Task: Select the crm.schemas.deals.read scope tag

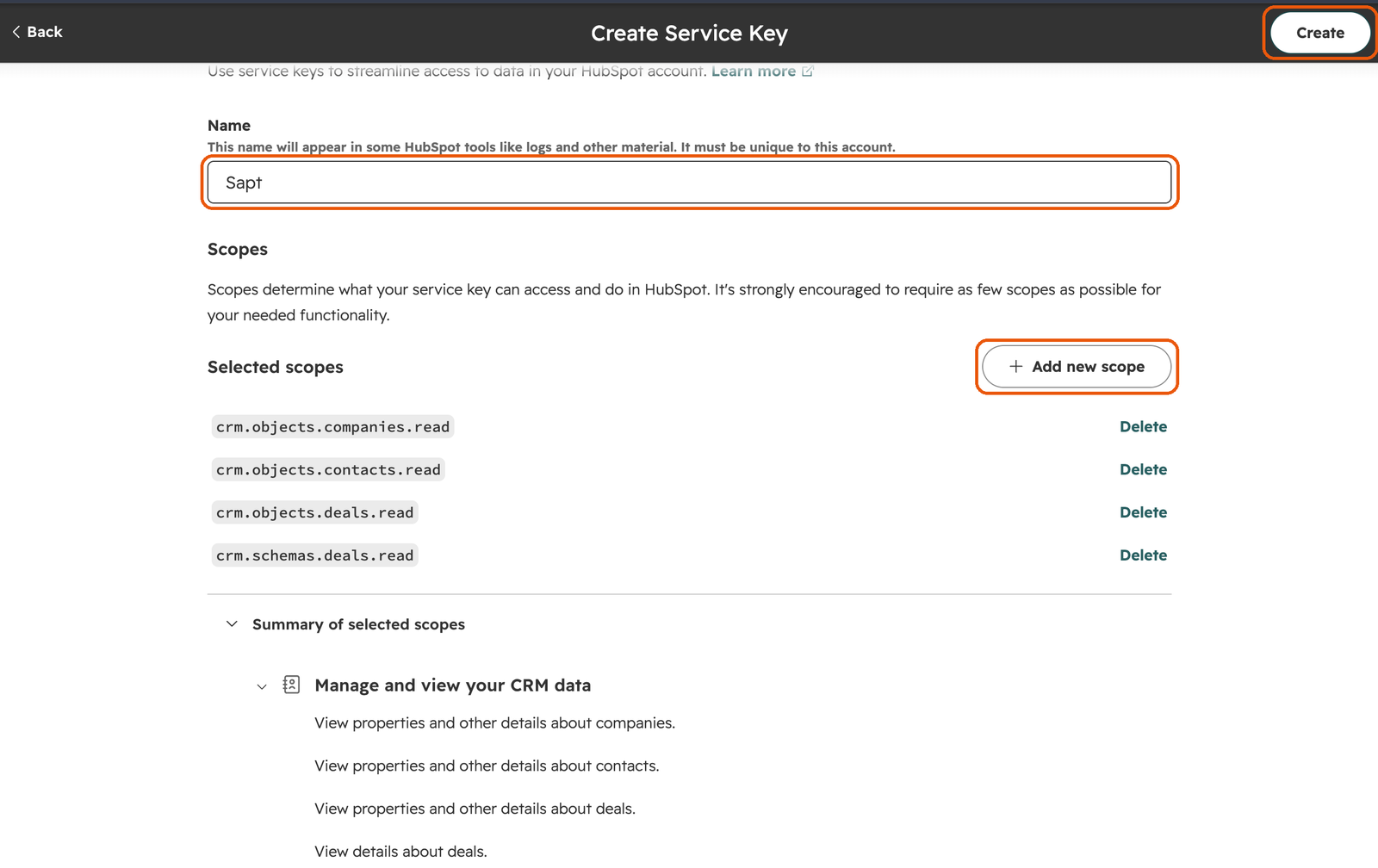Action: click(315, 555)
